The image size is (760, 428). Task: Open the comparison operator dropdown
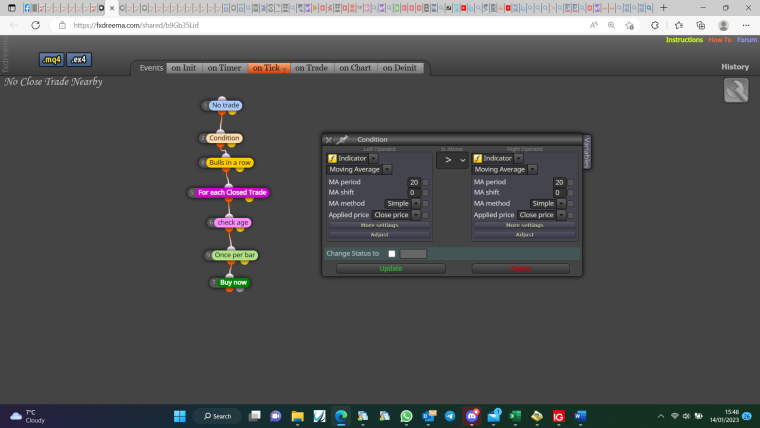452,159
